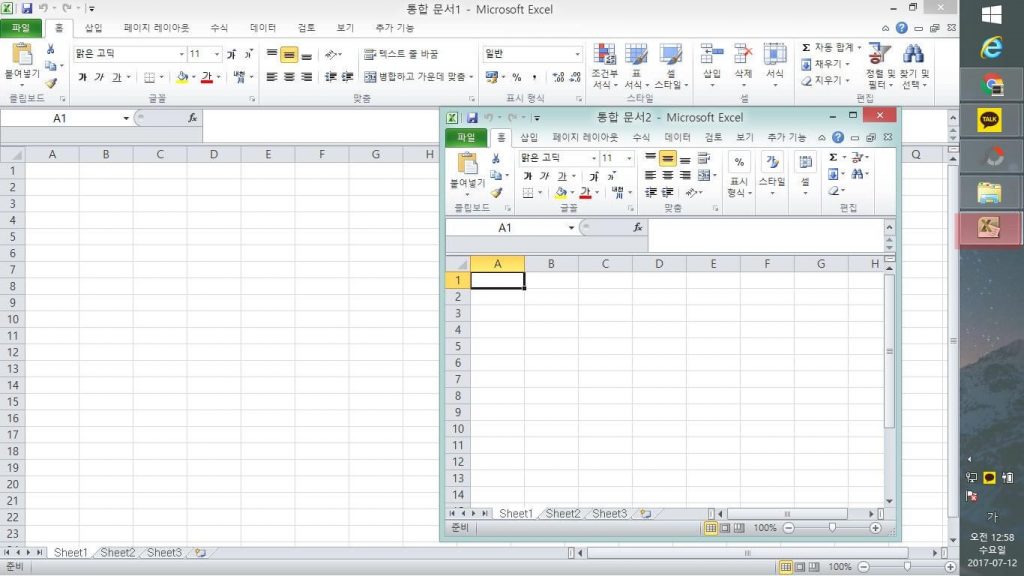Click AutoSum sigma icon in 통합 문서2
Viewport: 1024px width, 576px height.
(833, 157)
